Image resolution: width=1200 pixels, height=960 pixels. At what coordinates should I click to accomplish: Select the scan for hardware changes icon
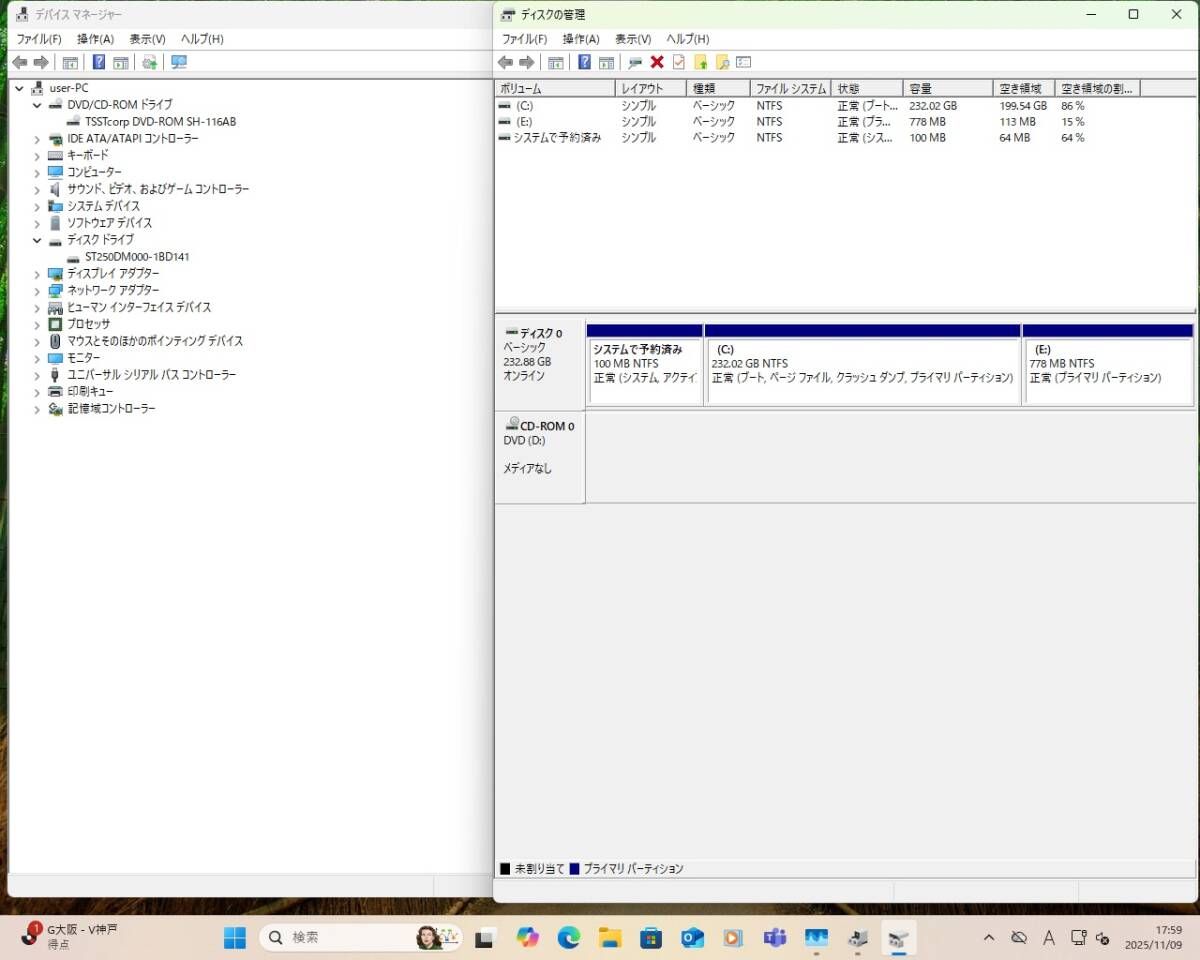pyautogui.click(x=148, y=62)
